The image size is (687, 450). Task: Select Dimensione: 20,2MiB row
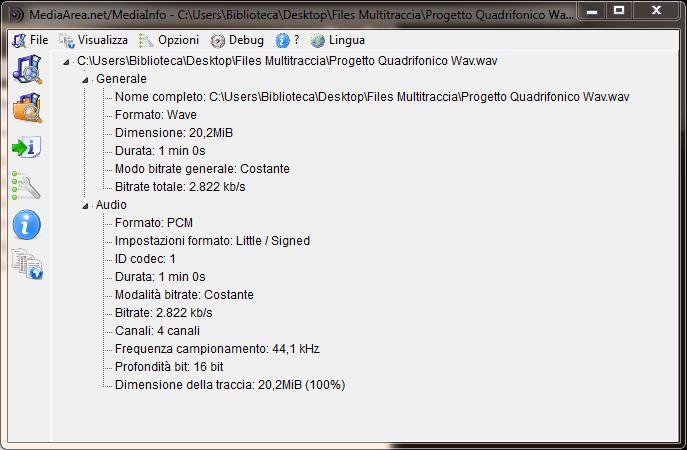point(174,133)
